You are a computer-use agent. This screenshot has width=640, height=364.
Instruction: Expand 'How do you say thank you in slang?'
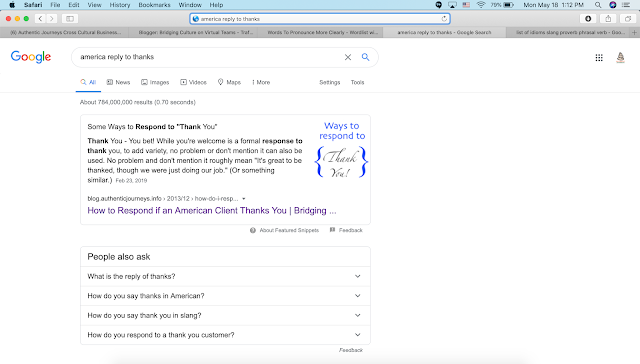[225, 315]
